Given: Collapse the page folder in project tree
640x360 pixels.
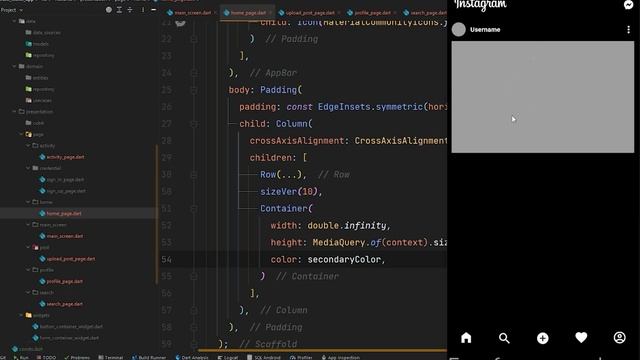Looking at the screenshot, I should point(21,134).
